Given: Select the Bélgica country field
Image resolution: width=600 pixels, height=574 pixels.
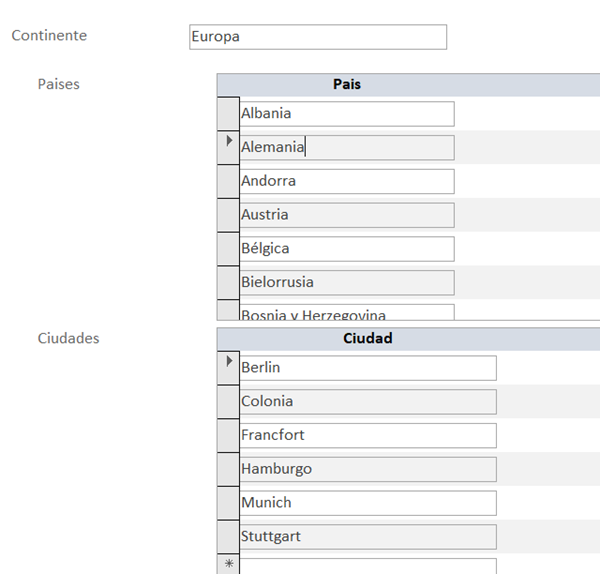Looking at the screenshot, I should pyautogui.click(x=346, y=249).
